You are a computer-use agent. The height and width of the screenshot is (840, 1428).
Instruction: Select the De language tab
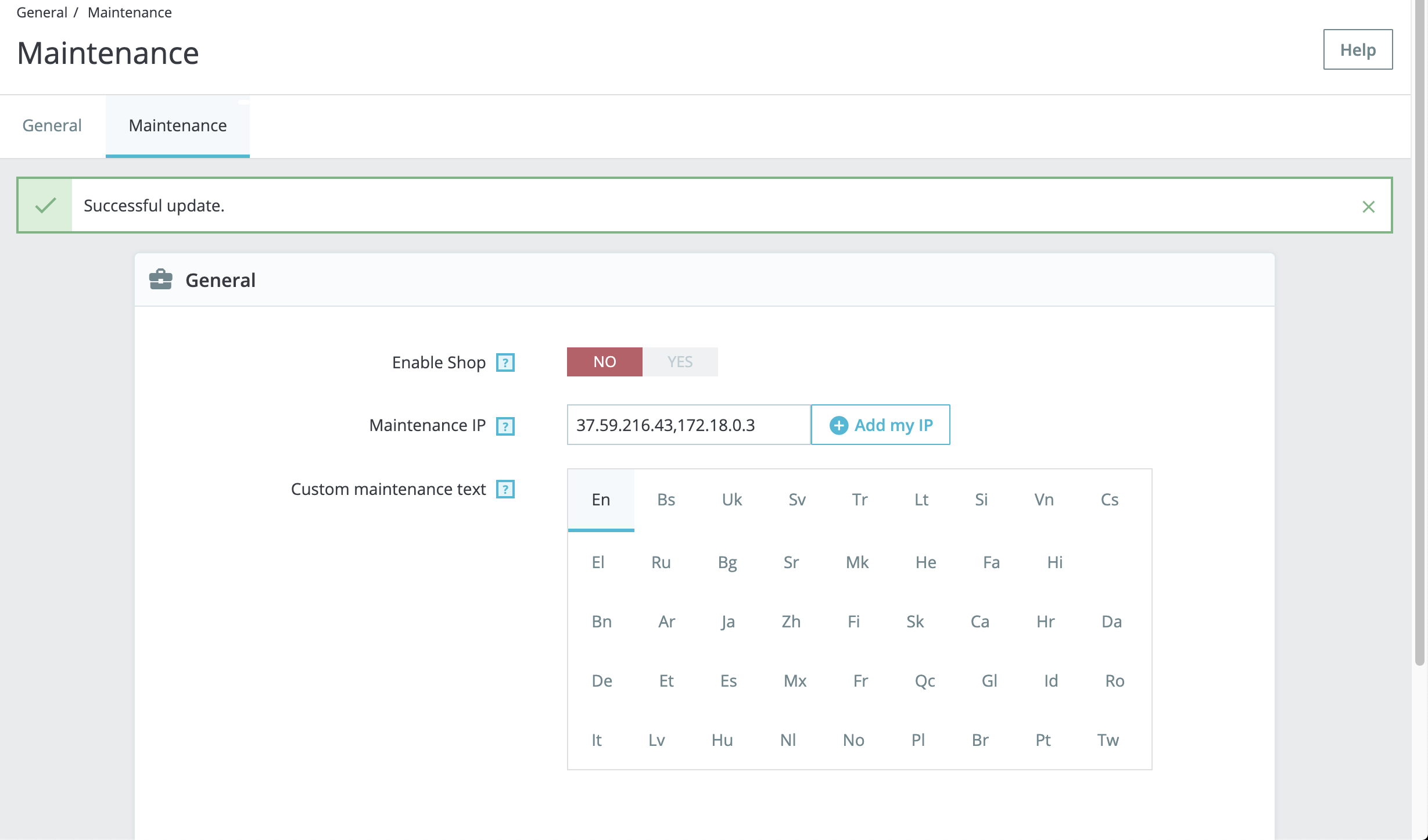(601, 681)
